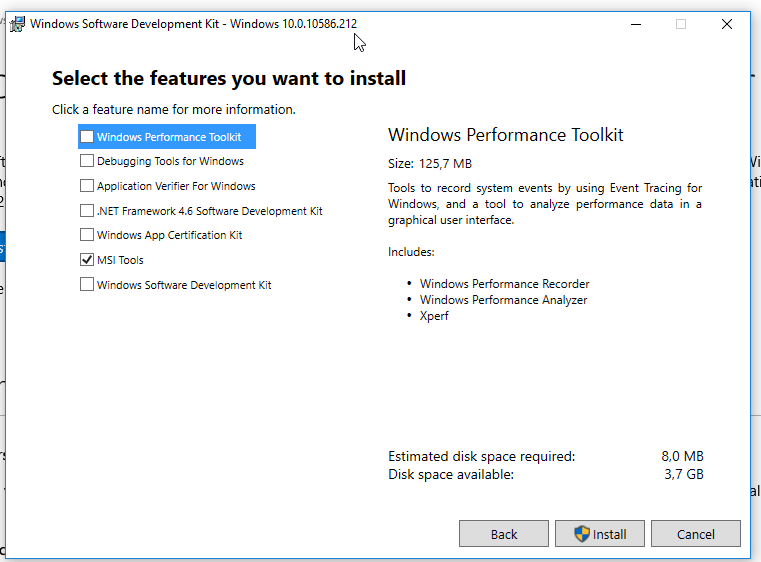Select the Windows Performance Toolkit feature name
Image resolution: width=761 pixels, height=562 pixels.
click(169, 137)
